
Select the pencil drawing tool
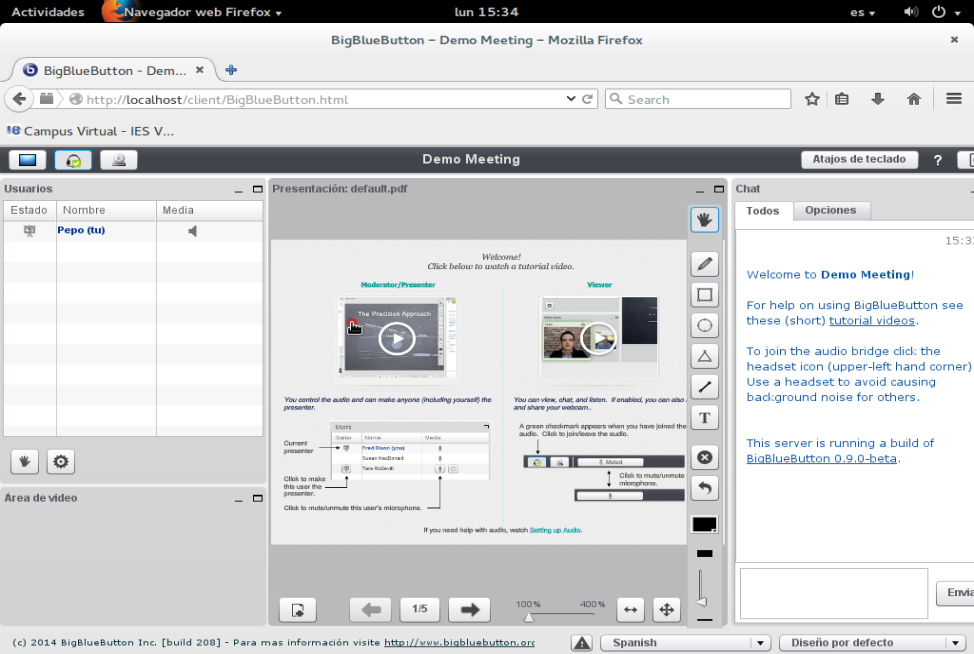(x=704, y=264)
